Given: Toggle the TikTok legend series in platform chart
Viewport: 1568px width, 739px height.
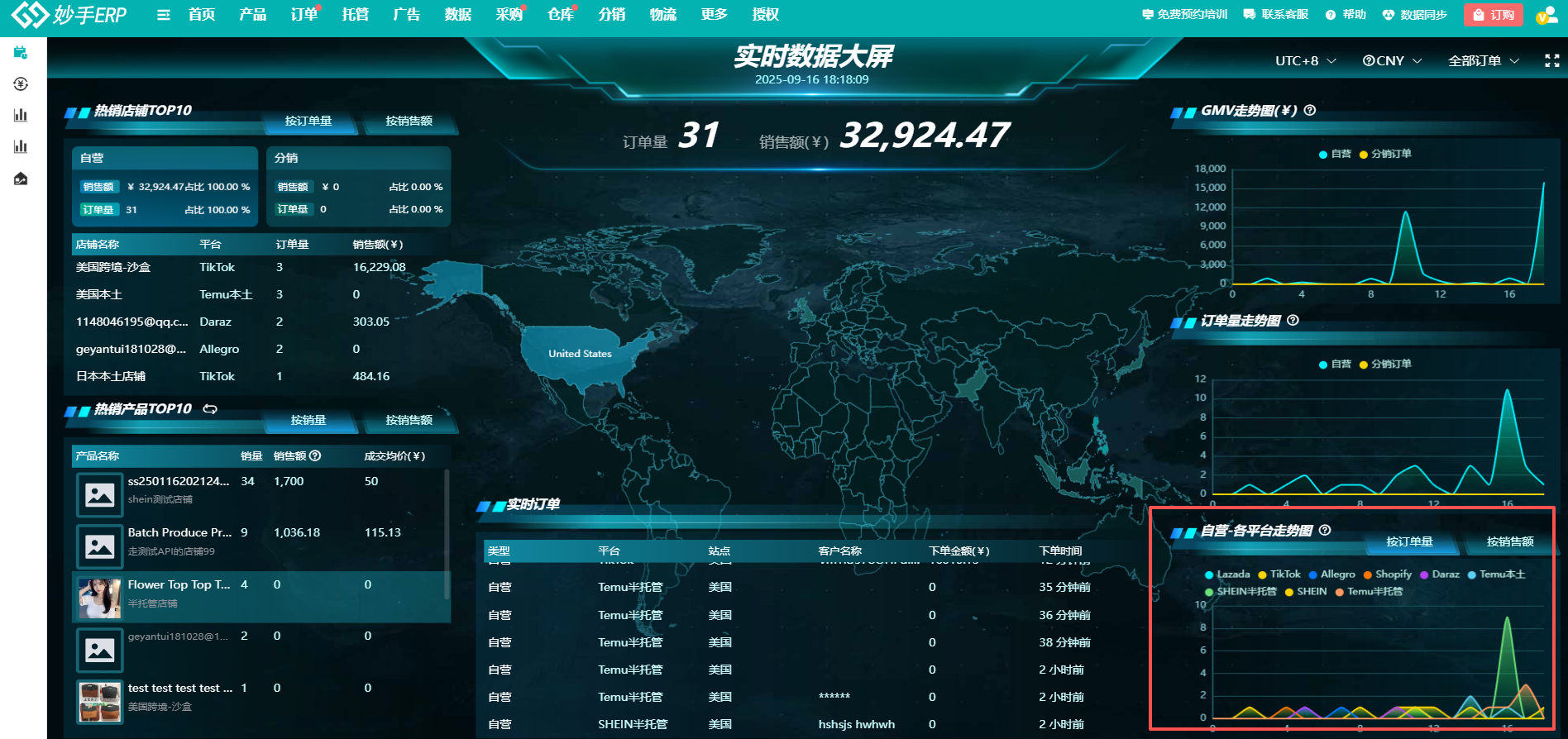Looking at the screenshot, I should (1279, 575).
